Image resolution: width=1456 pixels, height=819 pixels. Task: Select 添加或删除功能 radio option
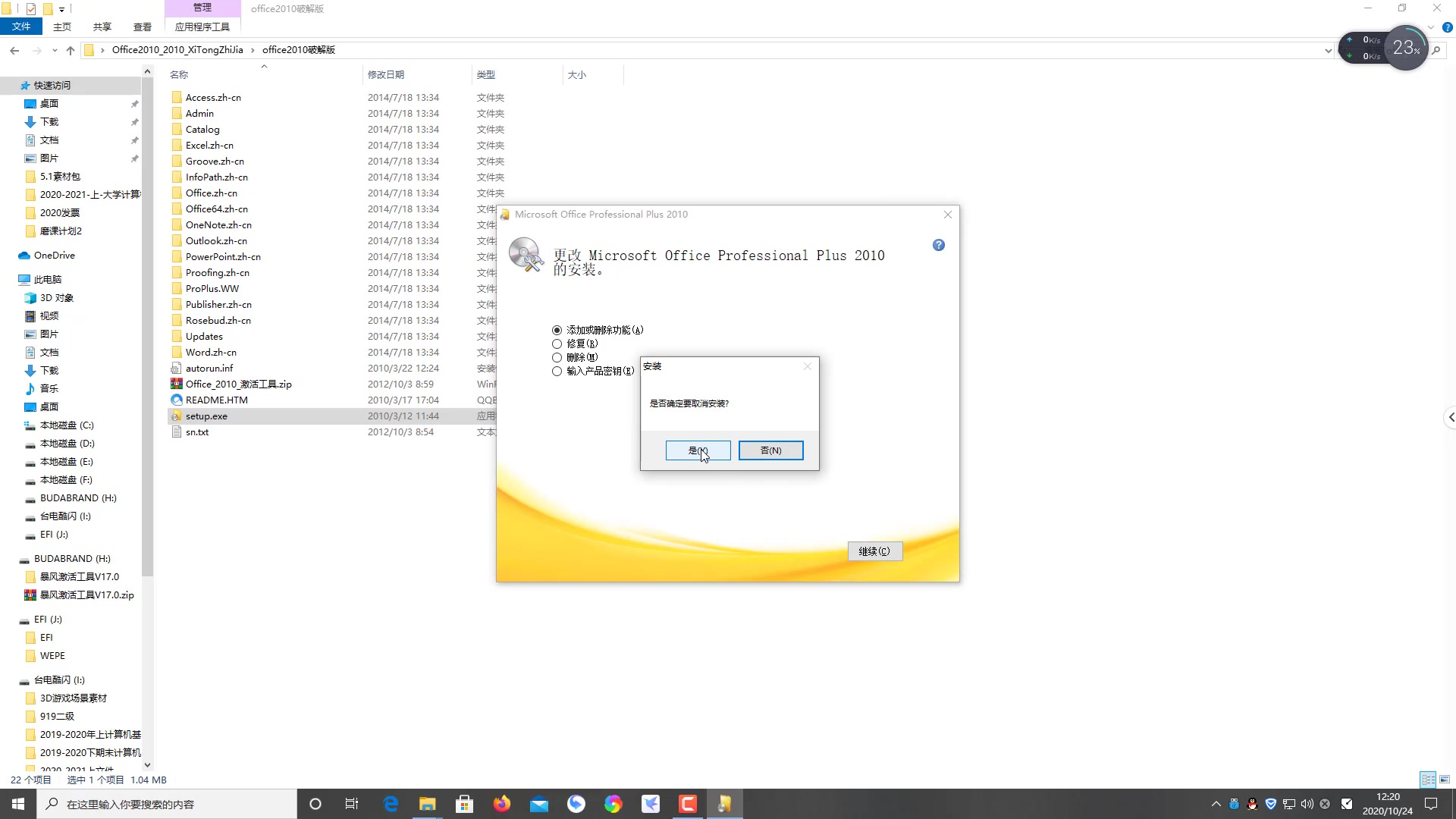point(557,330)
